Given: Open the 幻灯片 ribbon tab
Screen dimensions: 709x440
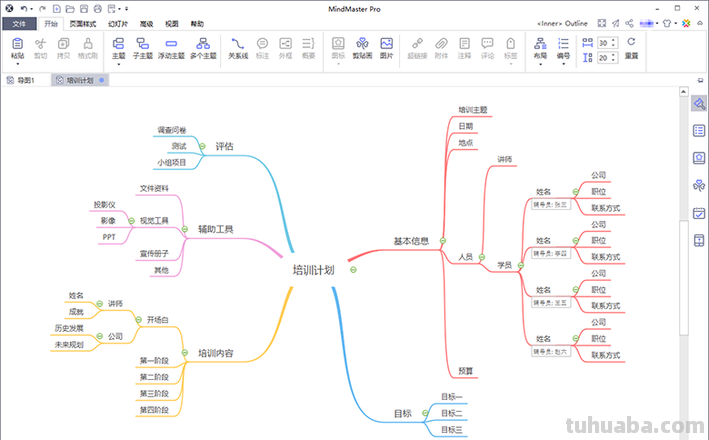Looking at the screenshot, I should pos(118,24).
